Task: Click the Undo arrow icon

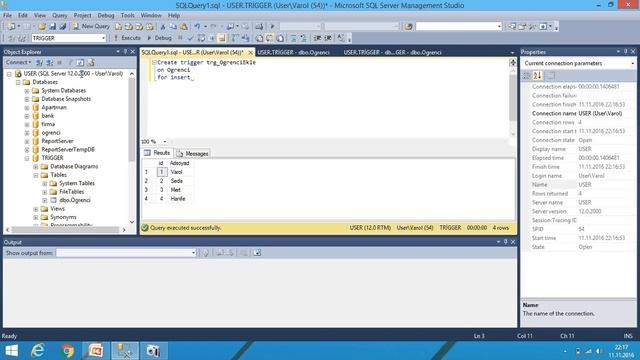Action: coord(197,26)
